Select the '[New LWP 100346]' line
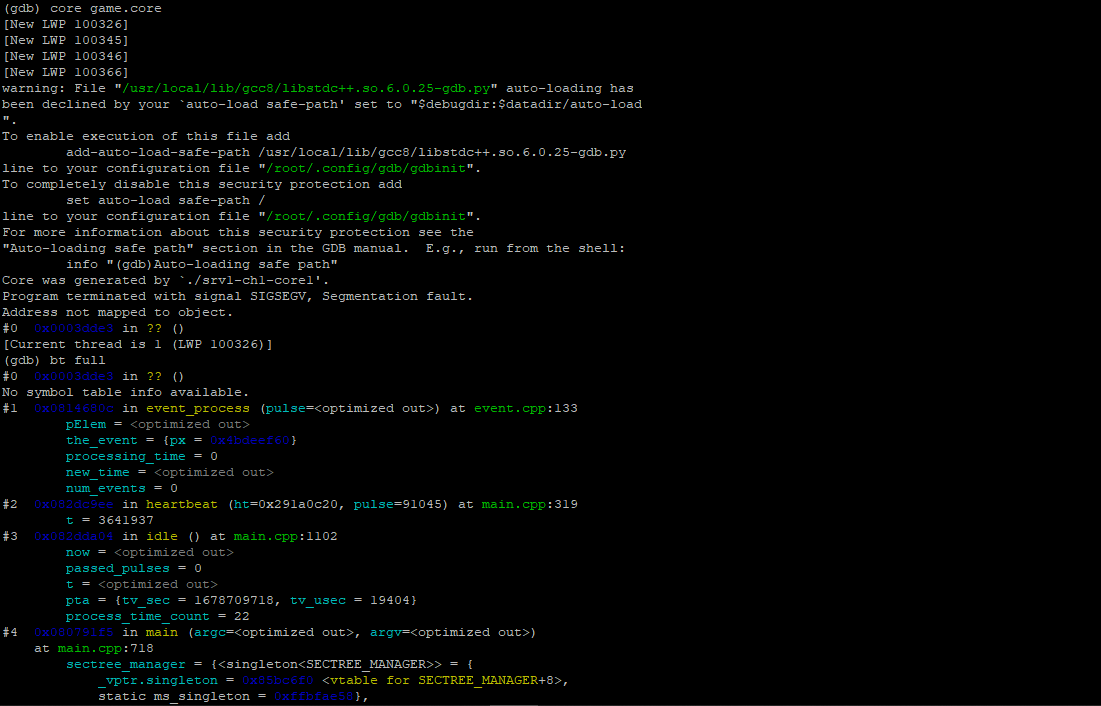Viewport: 1101px width, 706px height. point(65,56)
